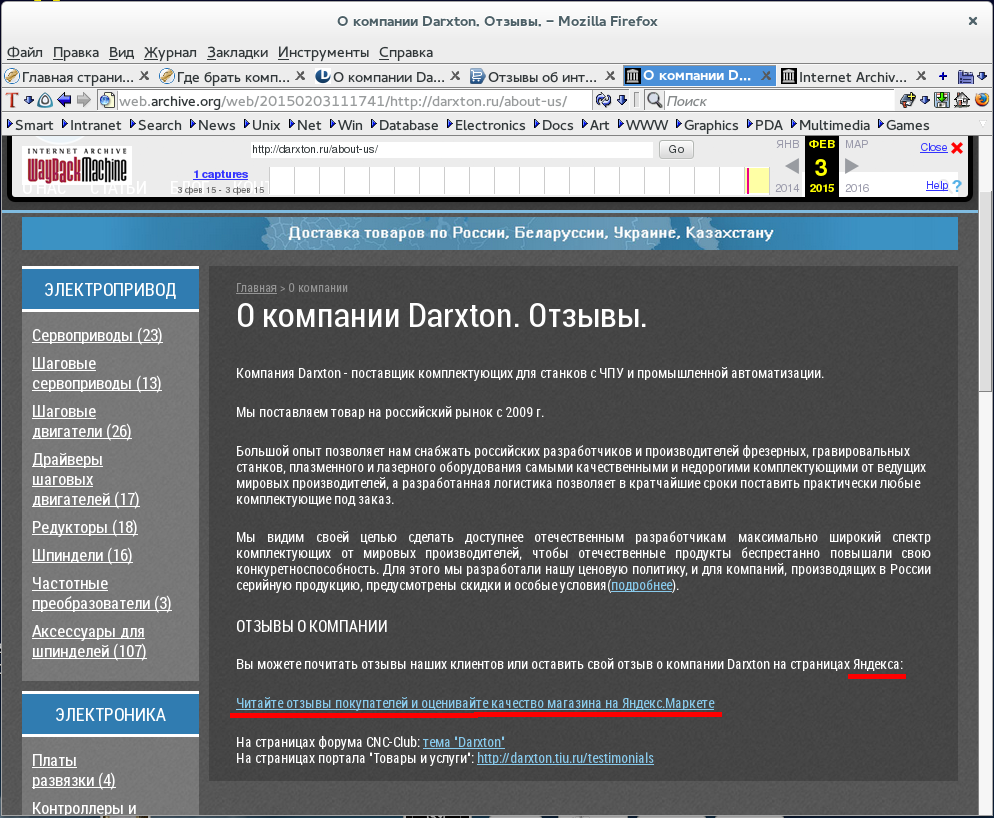Click the magnifier search engine icon

(x=655, y=100)
